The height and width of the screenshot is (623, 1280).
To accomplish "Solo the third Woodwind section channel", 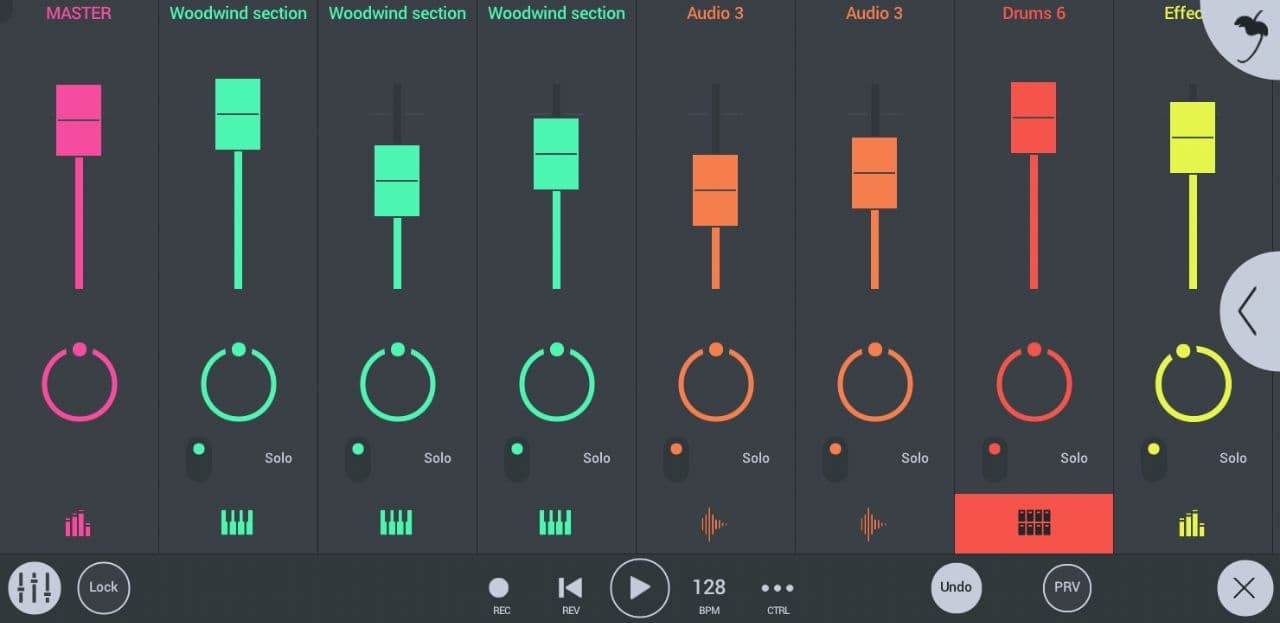I will click(x=597, y=458).
